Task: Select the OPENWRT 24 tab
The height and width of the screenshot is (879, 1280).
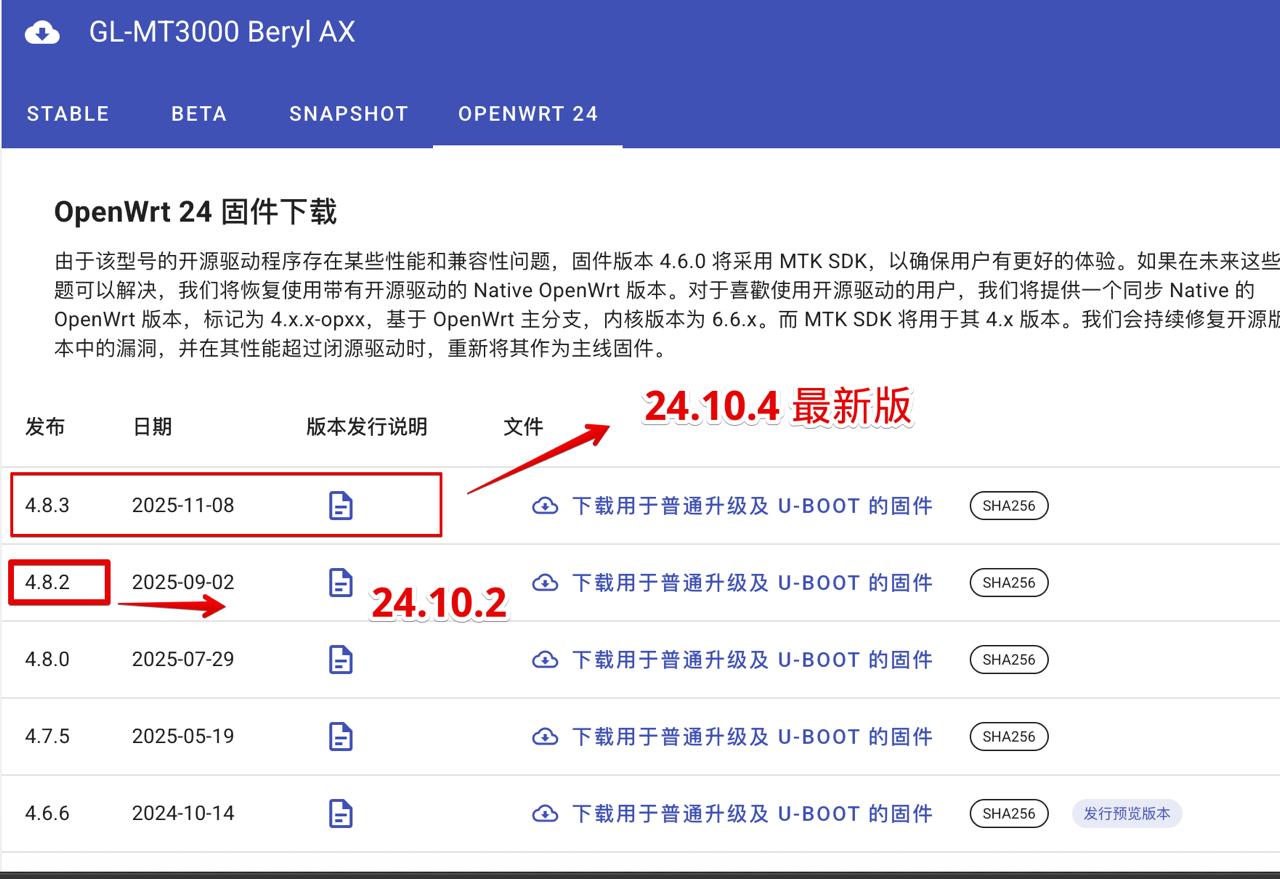Action: pos(528,114)
